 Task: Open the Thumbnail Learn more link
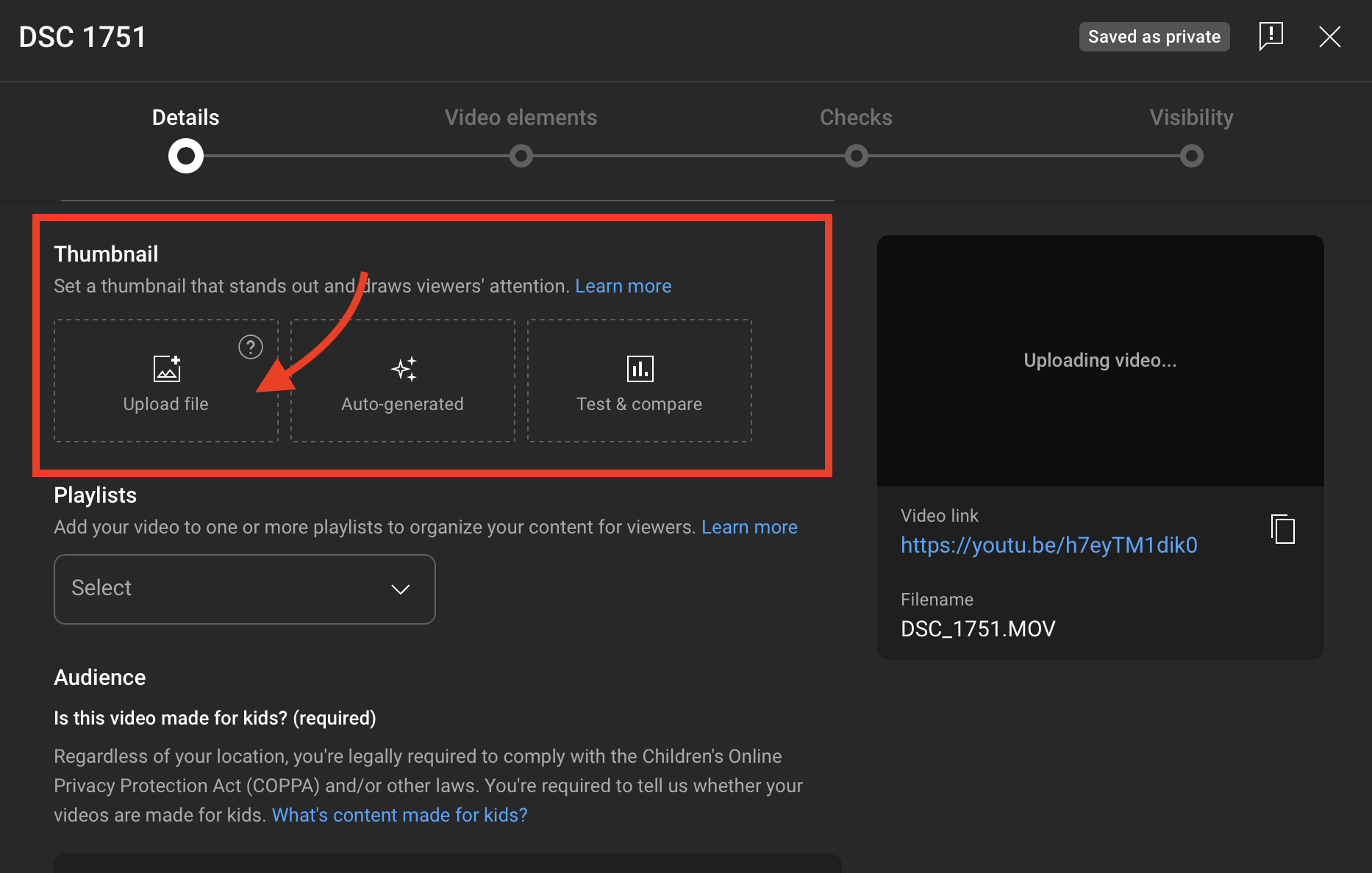[623, 286]
